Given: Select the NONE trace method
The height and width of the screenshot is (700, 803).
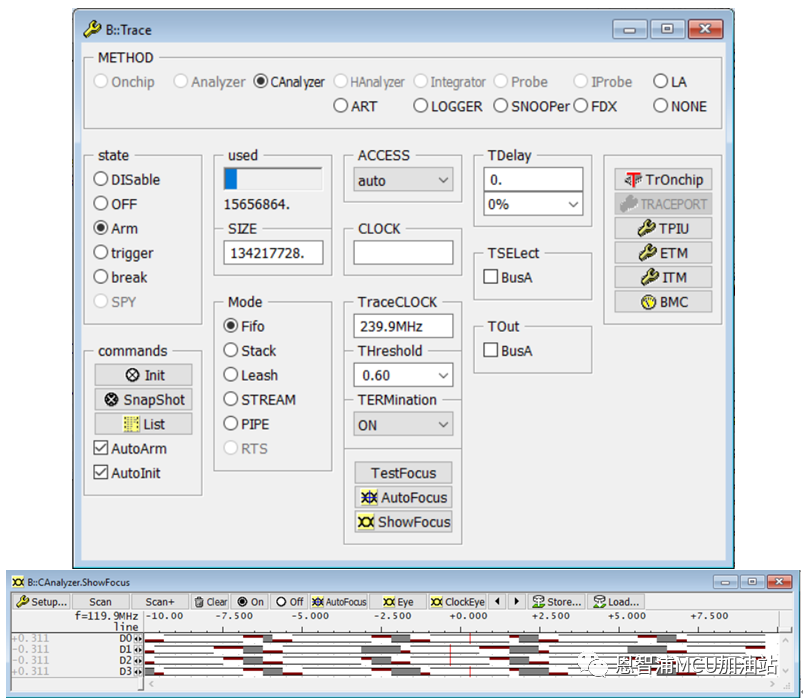Looking at the screenshot, I should click(x=680, y=106).
